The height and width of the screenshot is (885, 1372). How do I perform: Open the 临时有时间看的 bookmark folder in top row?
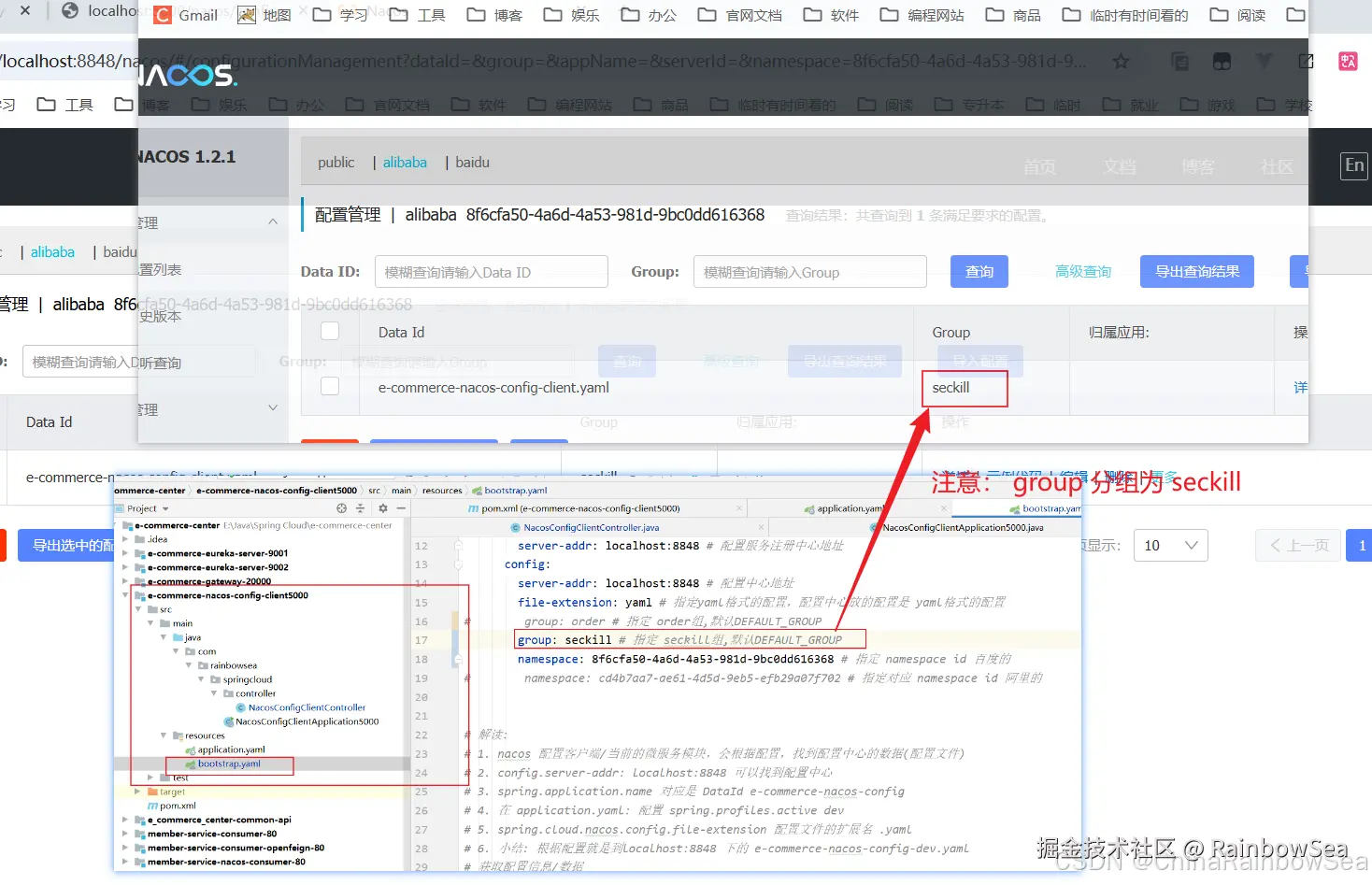1125,15
